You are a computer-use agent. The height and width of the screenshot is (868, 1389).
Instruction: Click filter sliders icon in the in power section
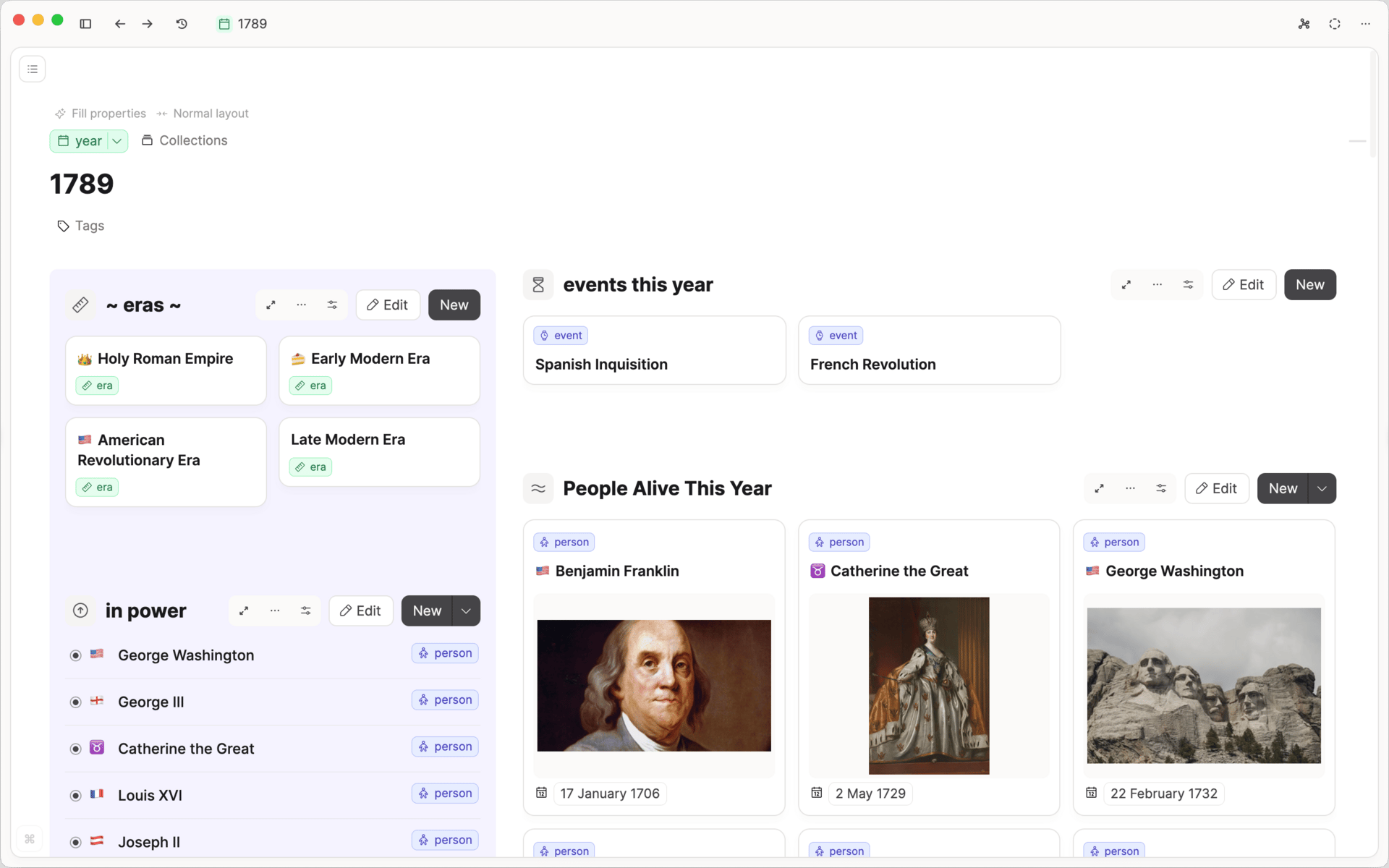pyautogui.click(x=305, y=611)
